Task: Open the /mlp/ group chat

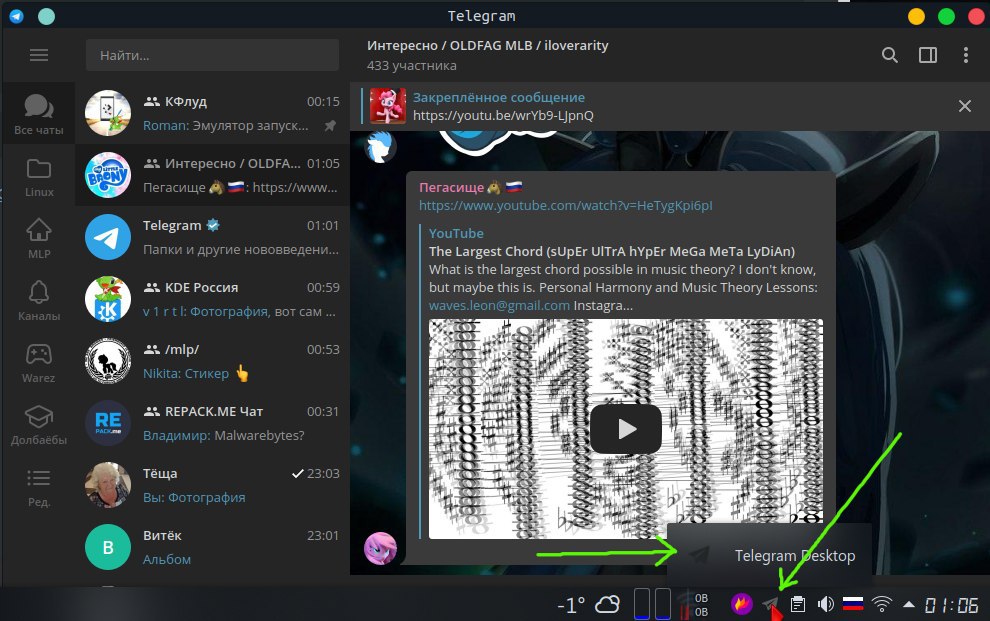Action: click(213, 360)
